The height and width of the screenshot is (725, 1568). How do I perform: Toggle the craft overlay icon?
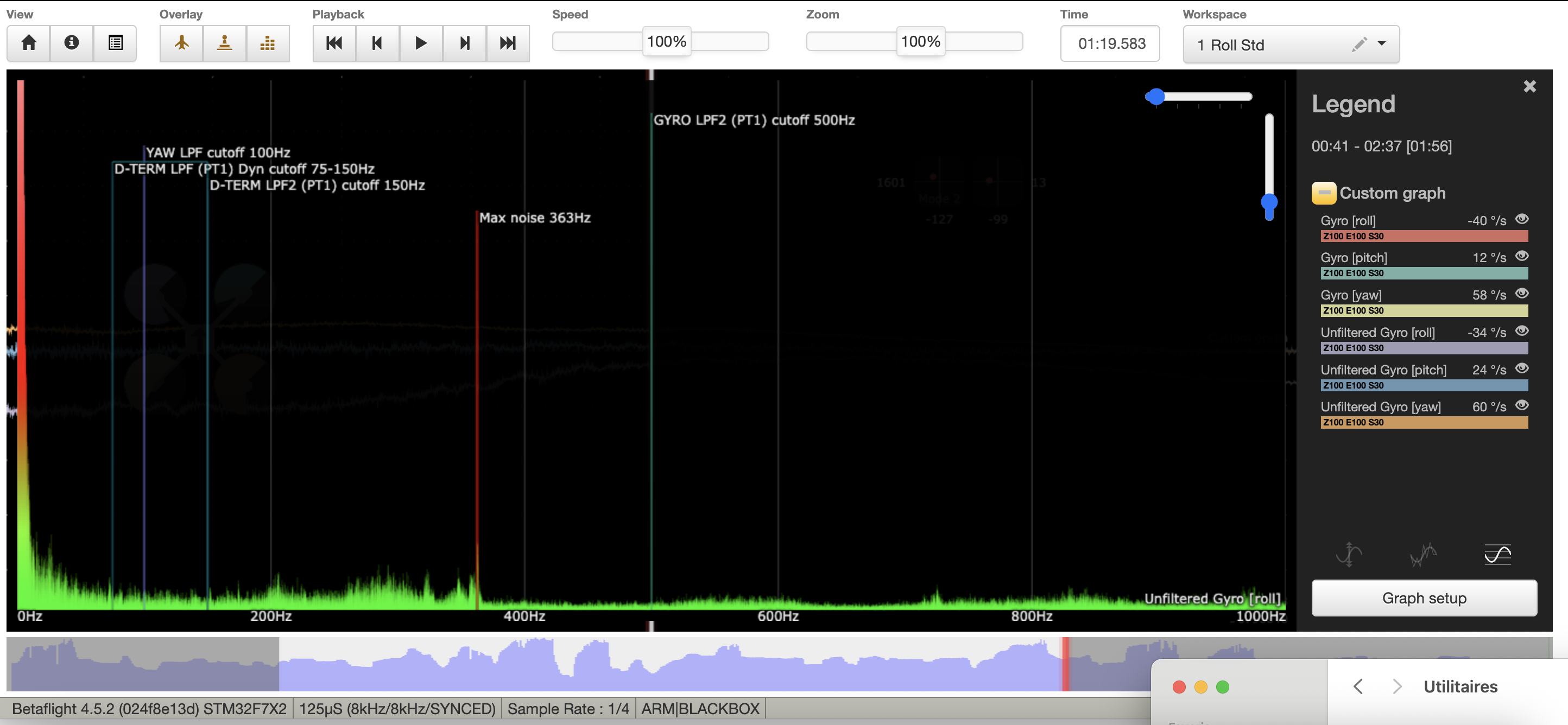click(181, 43)
